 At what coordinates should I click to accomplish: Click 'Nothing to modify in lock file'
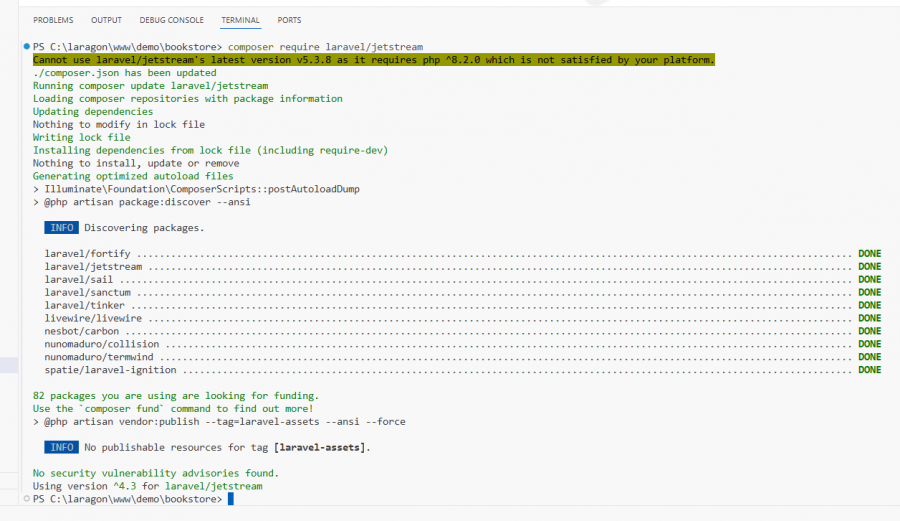click(119, 125)
